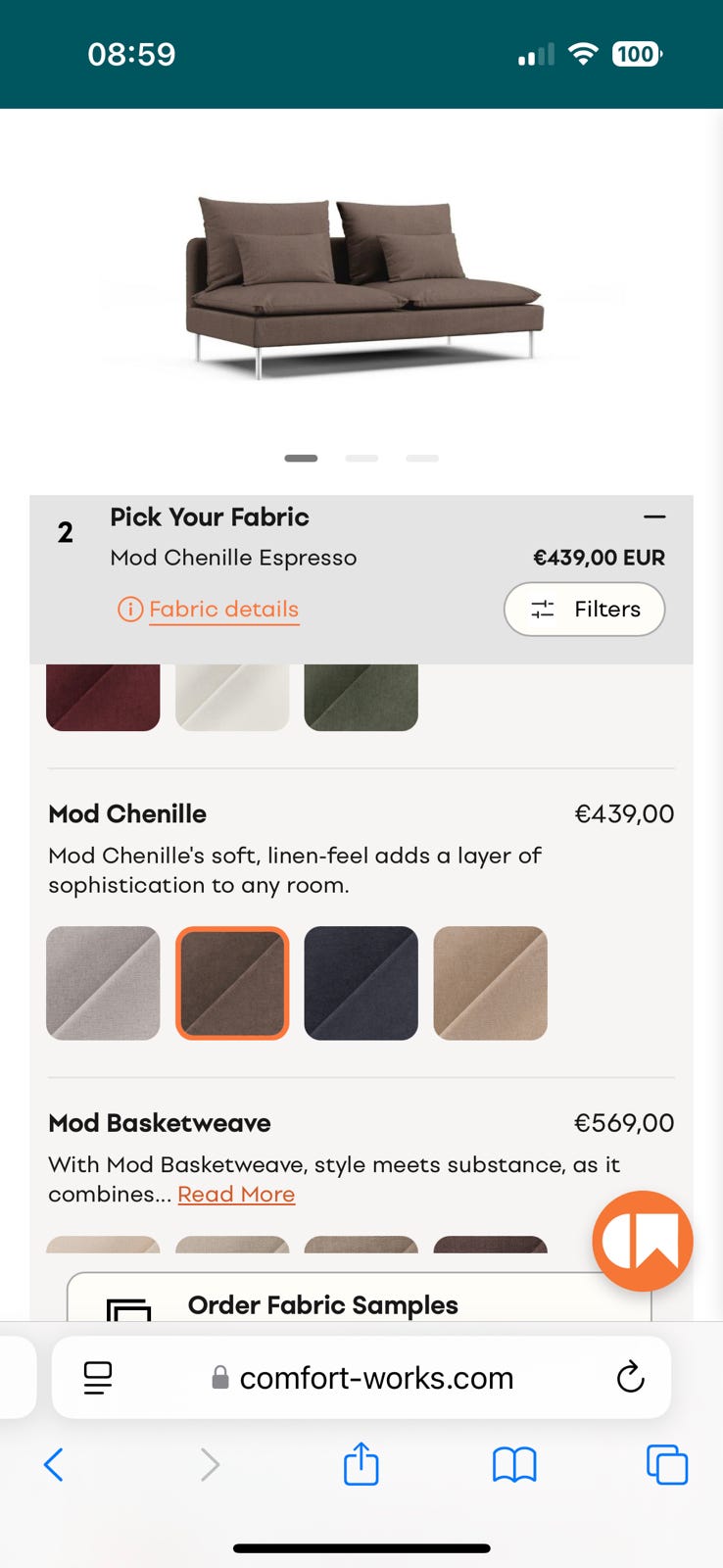
Task: Go back to previous page
Action: click(54, 1464)
